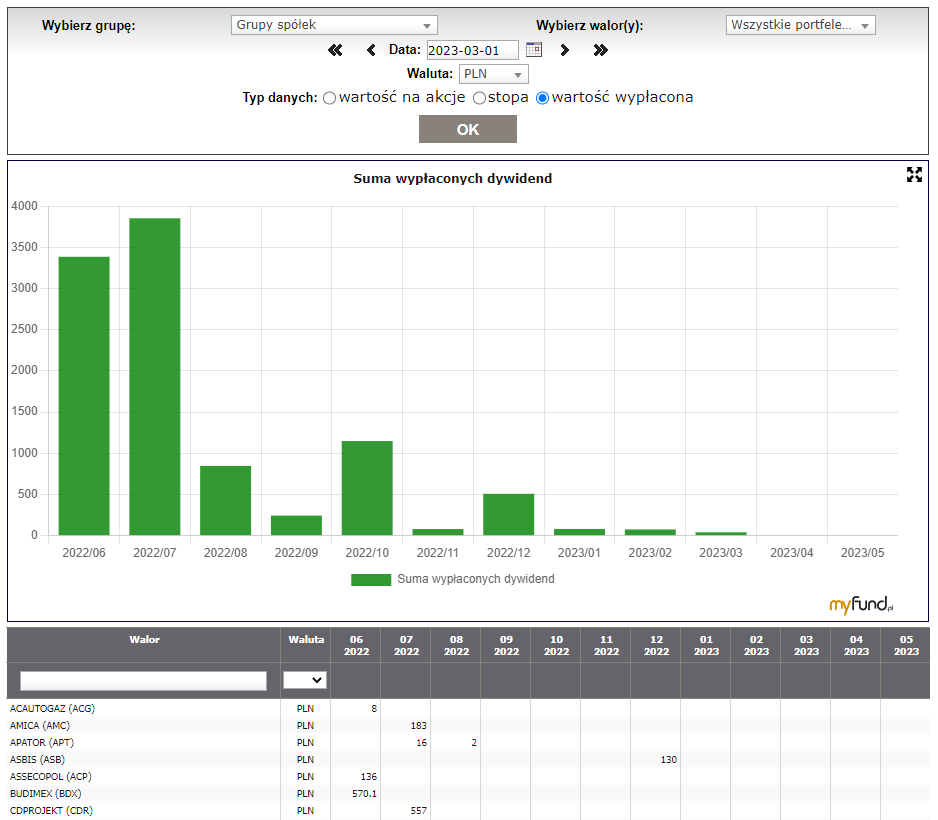938x820 pixels.
Task: Click the 05 2023 column header
Action: (906, 645)
